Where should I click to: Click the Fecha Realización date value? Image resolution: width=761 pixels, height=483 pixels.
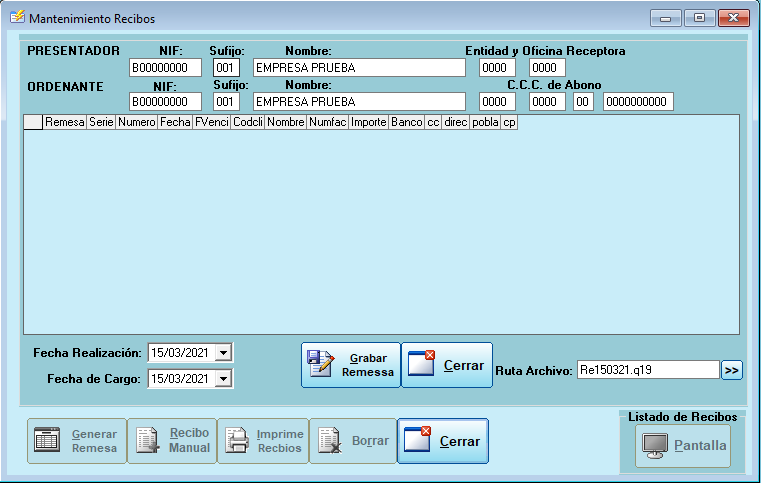(180, 352)
